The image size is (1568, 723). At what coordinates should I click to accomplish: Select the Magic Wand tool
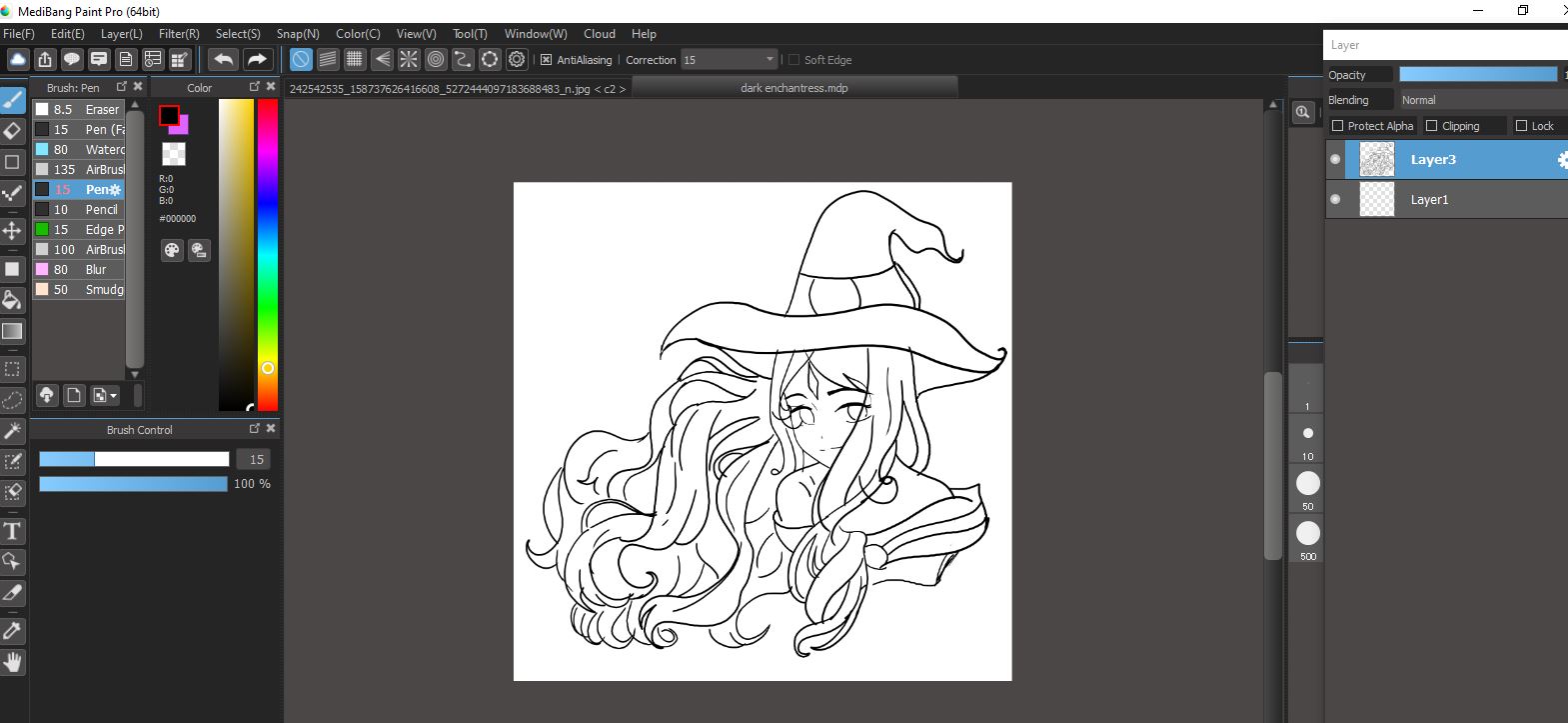pos(12,431)
